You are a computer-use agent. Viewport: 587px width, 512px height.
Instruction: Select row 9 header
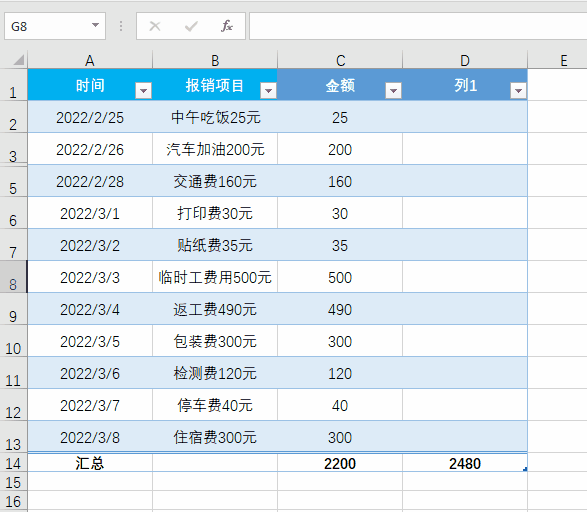pyautogui.click(x=13, y=309)
